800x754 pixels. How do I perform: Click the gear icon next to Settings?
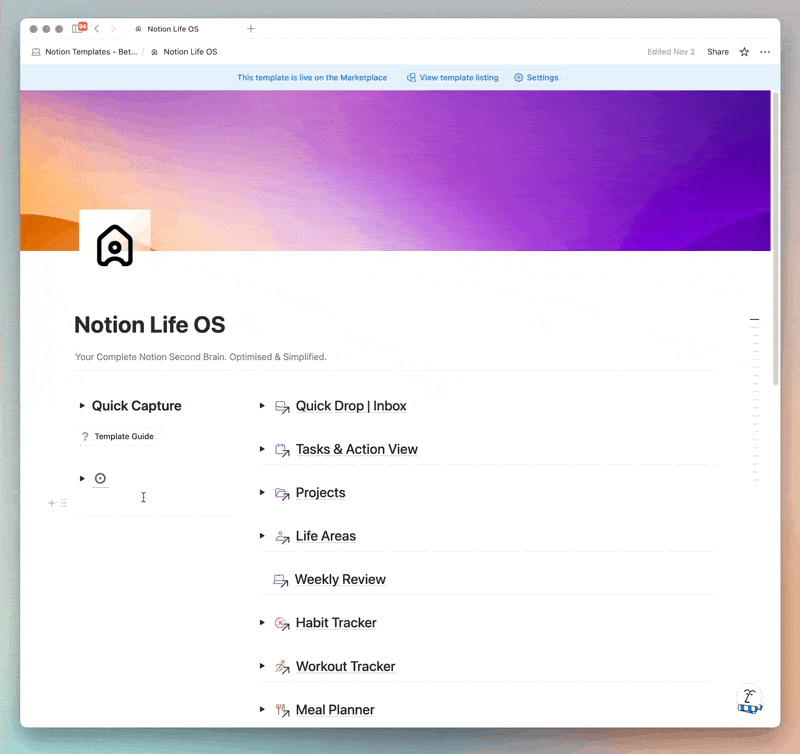518,78
